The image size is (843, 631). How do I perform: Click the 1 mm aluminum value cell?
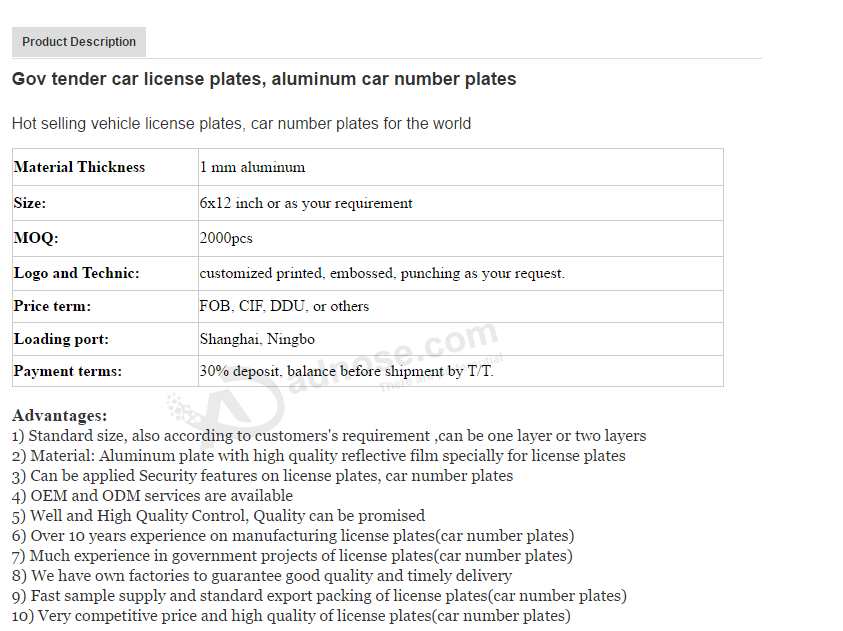click(x=461, y=167)
